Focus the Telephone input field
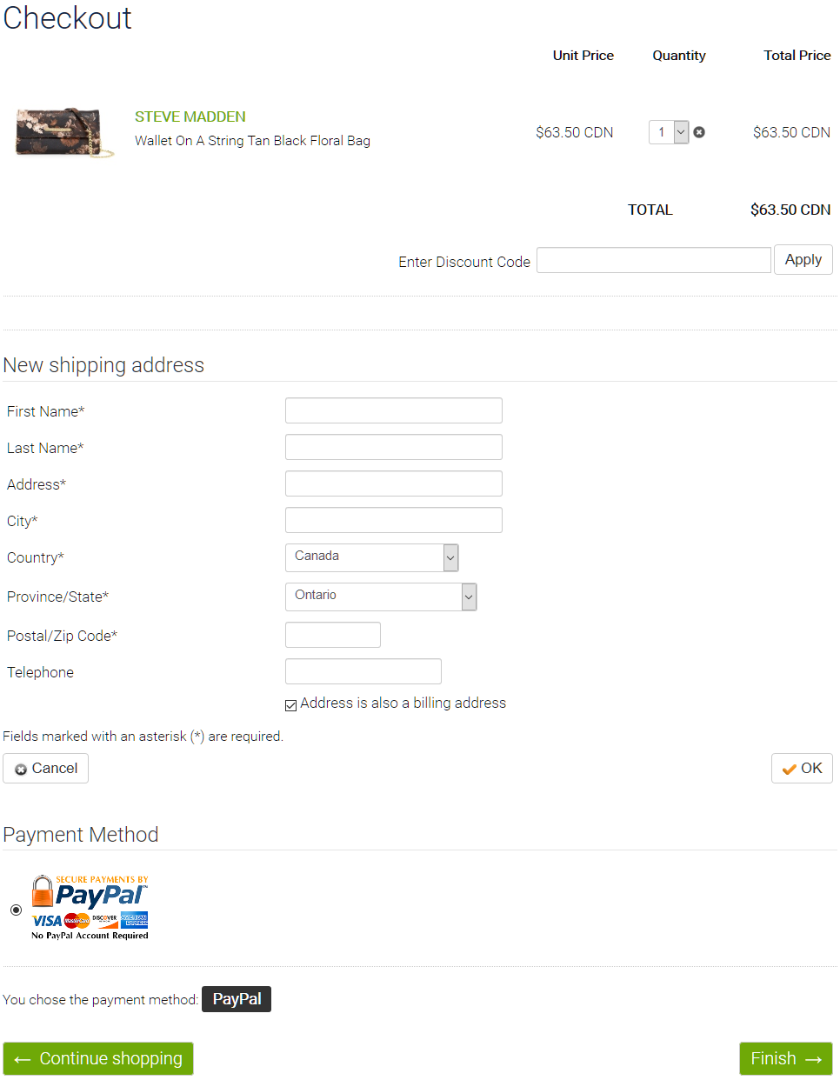Screen dimensions: 838x1080 [x=364, y=672]
